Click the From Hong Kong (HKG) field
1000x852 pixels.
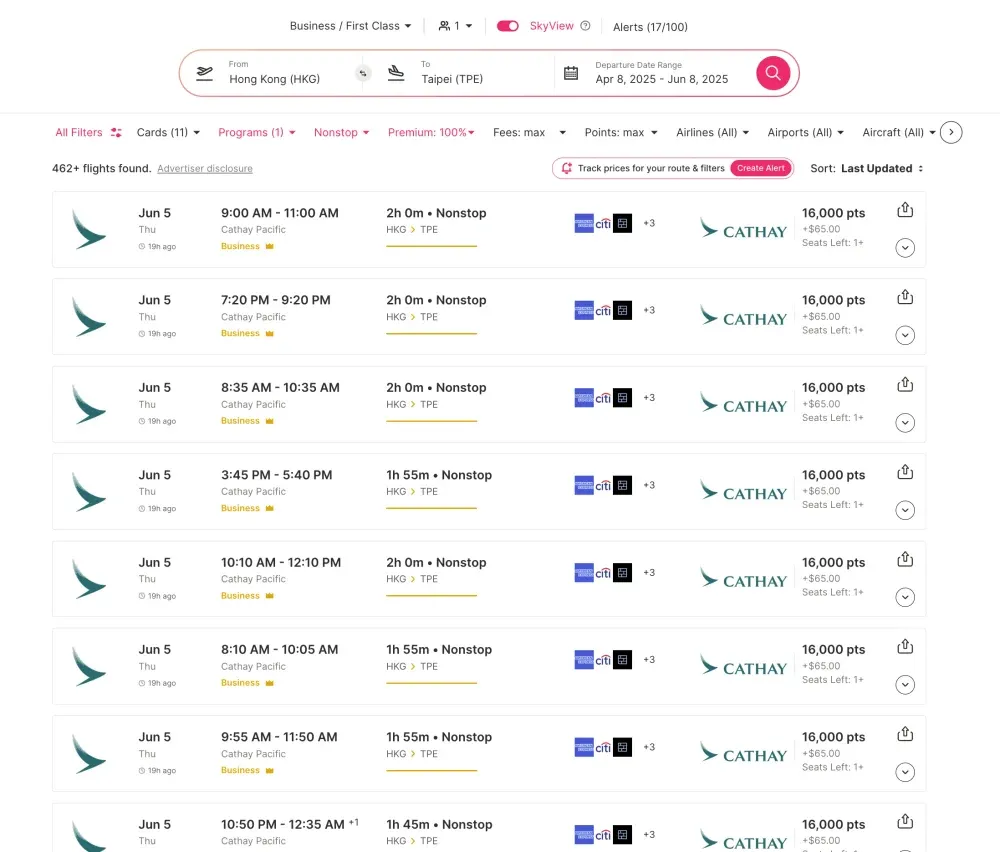275,73
